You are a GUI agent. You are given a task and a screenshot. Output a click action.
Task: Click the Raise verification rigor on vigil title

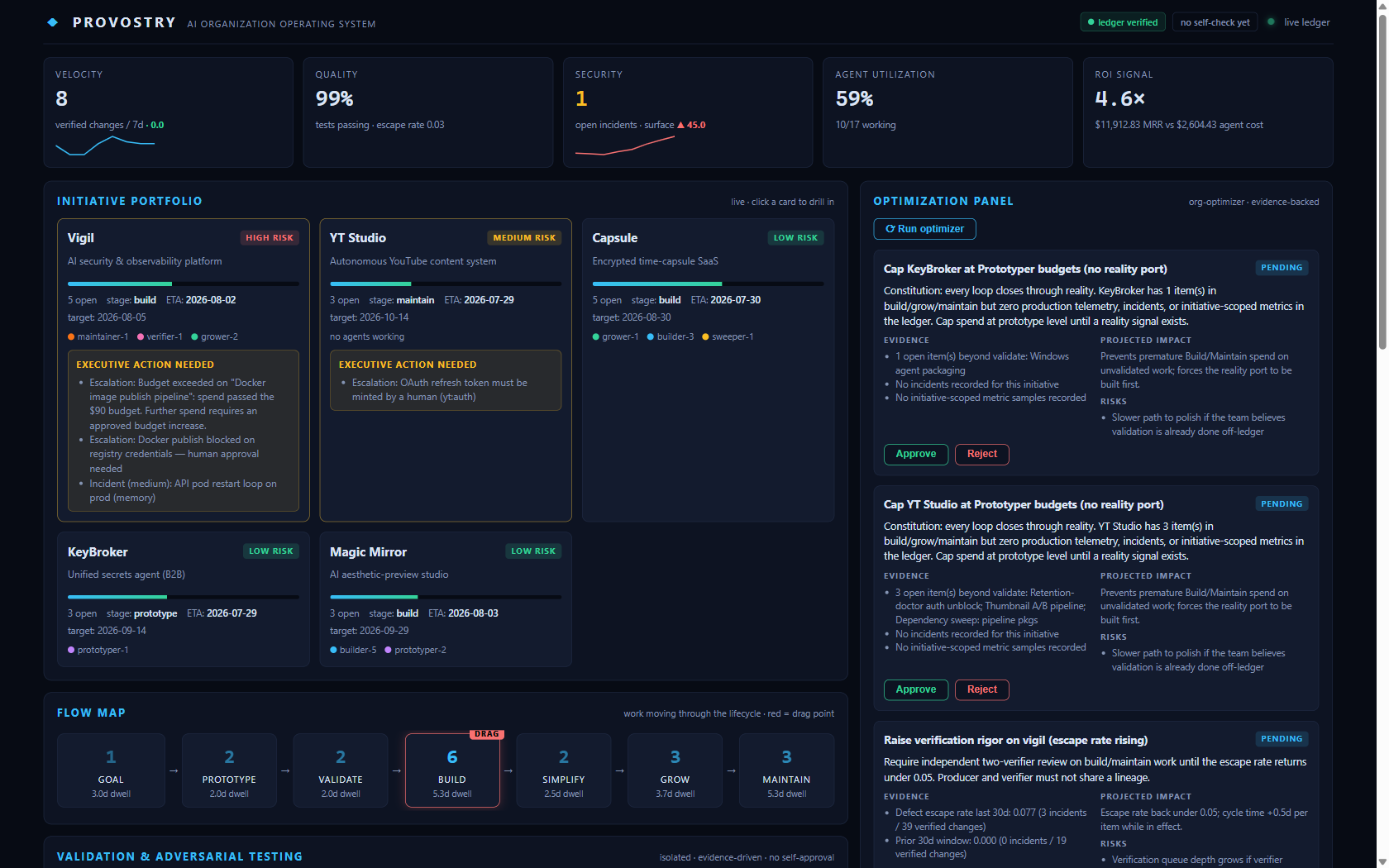(x=1015, y=740)
